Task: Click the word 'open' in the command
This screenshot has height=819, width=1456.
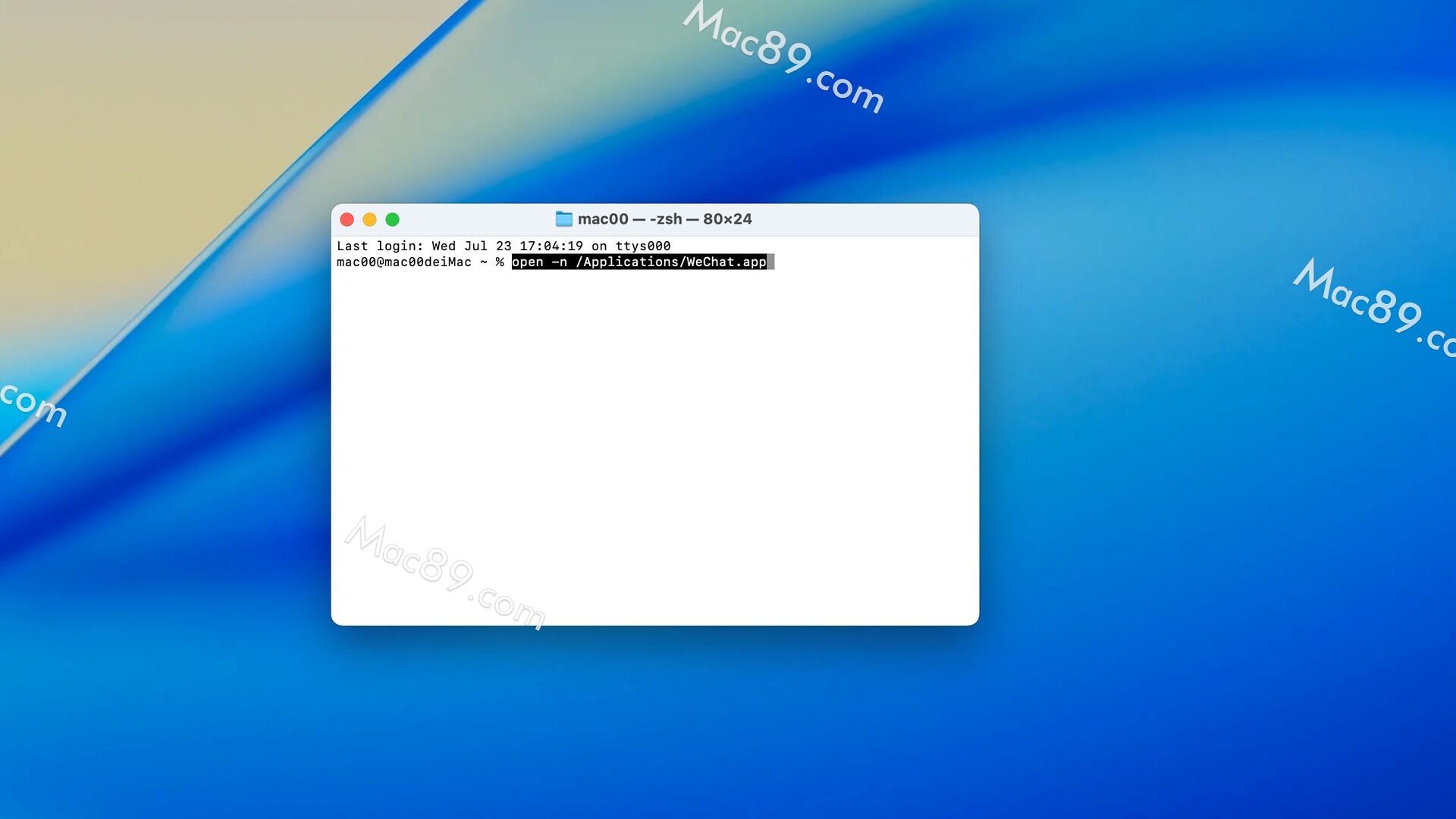Action: pyautogui.click(x=528, y=262)
